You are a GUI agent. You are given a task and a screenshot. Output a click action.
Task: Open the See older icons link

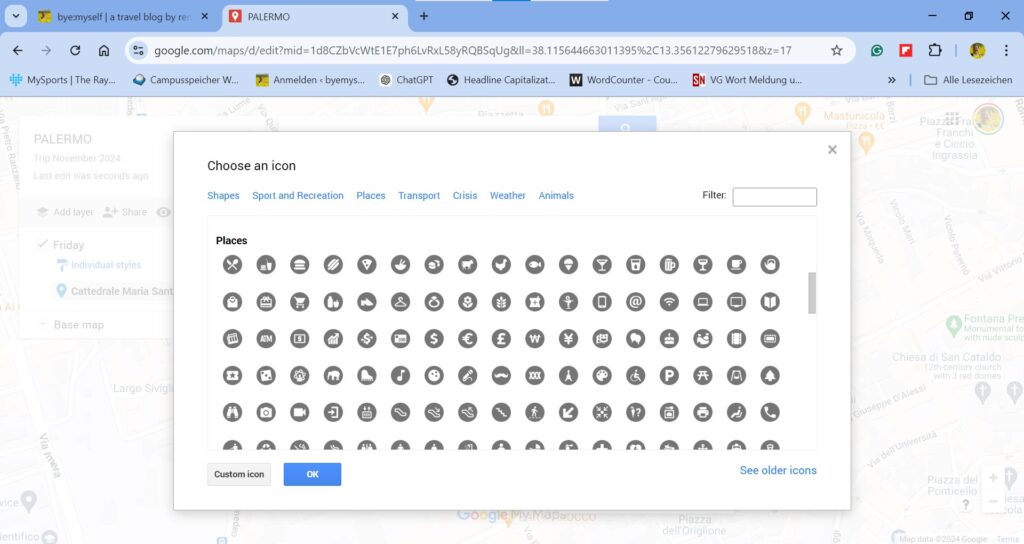(778, 470)
